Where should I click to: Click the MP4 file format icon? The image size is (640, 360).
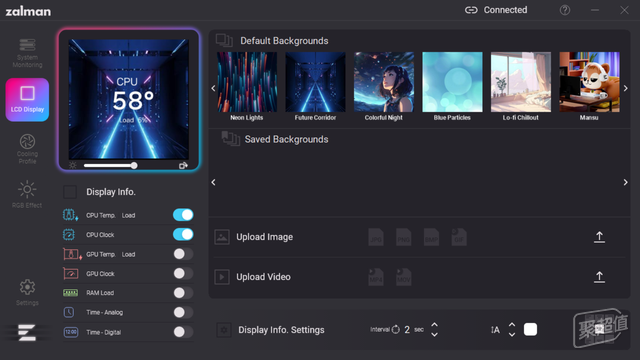[x=376, y=277]
